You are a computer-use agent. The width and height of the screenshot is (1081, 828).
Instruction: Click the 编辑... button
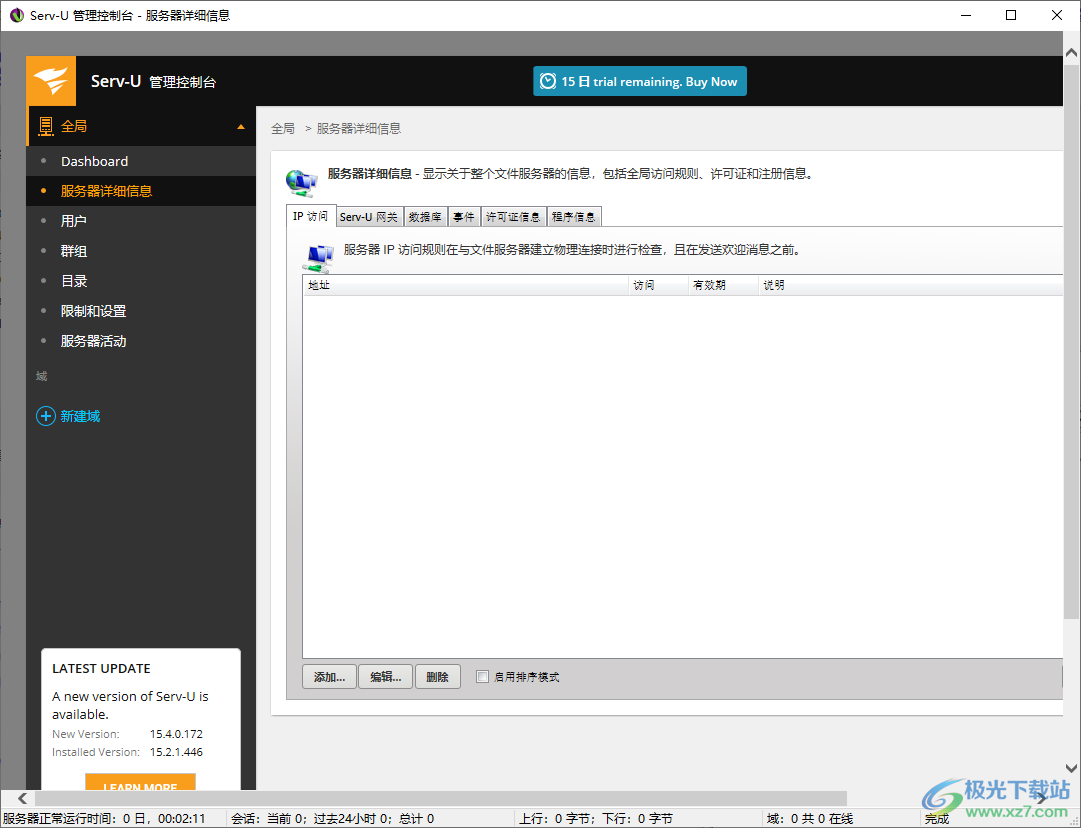coord(385,677)
